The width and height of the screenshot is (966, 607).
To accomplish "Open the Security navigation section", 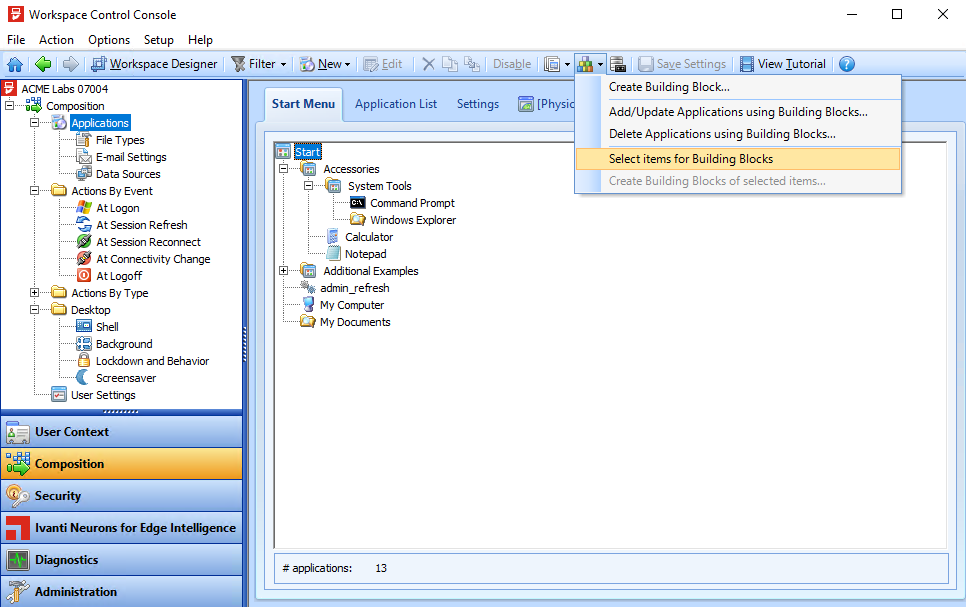I will pyautogui.click(x=122, y=496).
